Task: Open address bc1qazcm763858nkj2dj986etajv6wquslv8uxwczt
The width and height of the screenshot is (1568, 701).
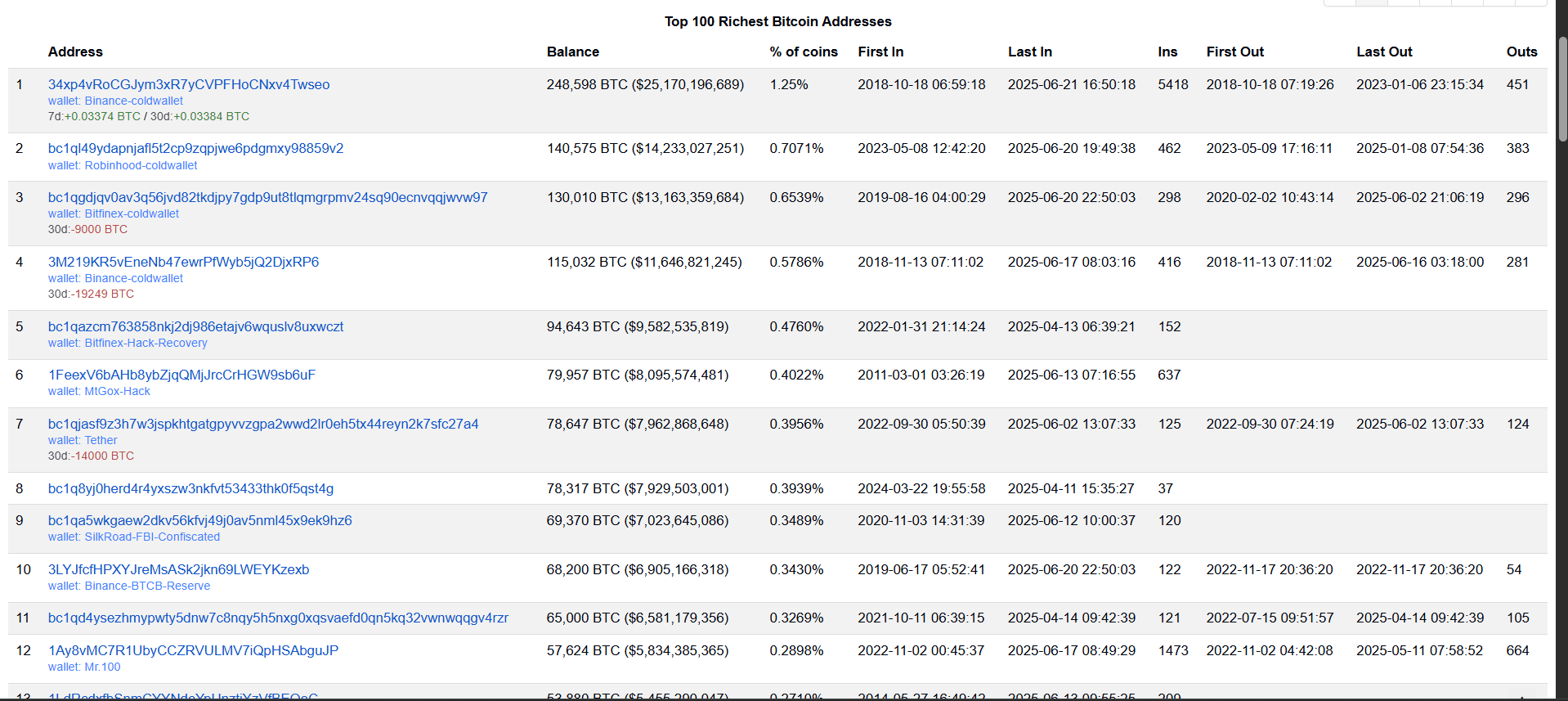Action: (195, 326)
